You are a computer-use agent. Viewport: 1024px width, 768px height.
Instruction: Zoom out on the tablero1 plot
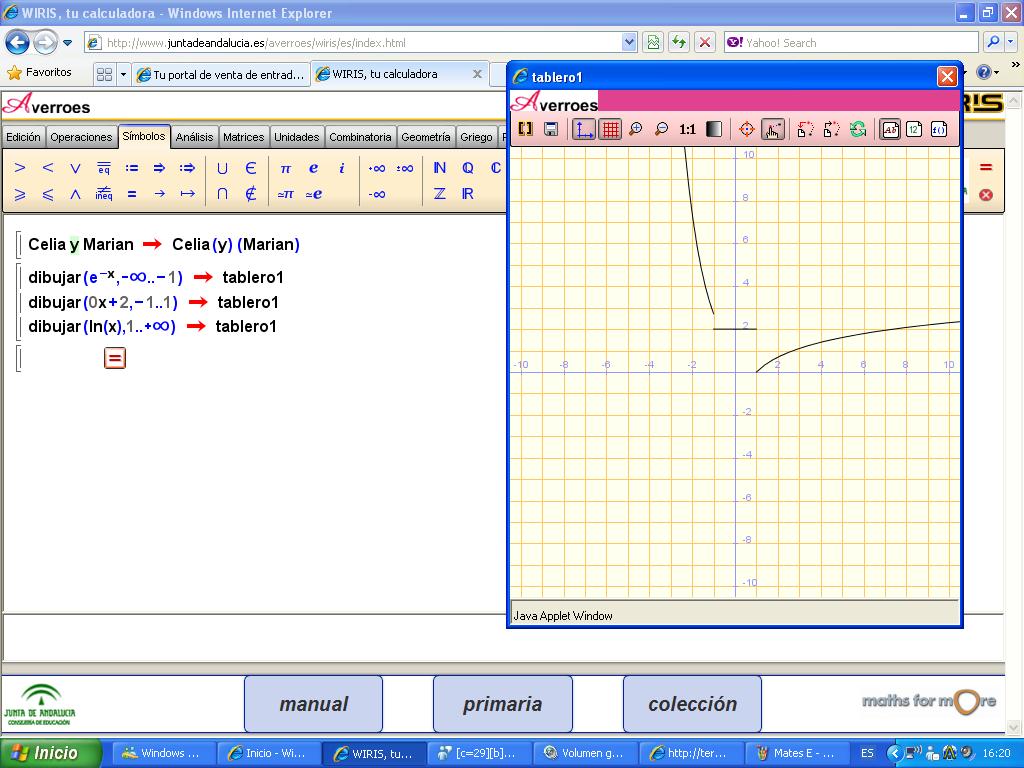tap(661, 129)
